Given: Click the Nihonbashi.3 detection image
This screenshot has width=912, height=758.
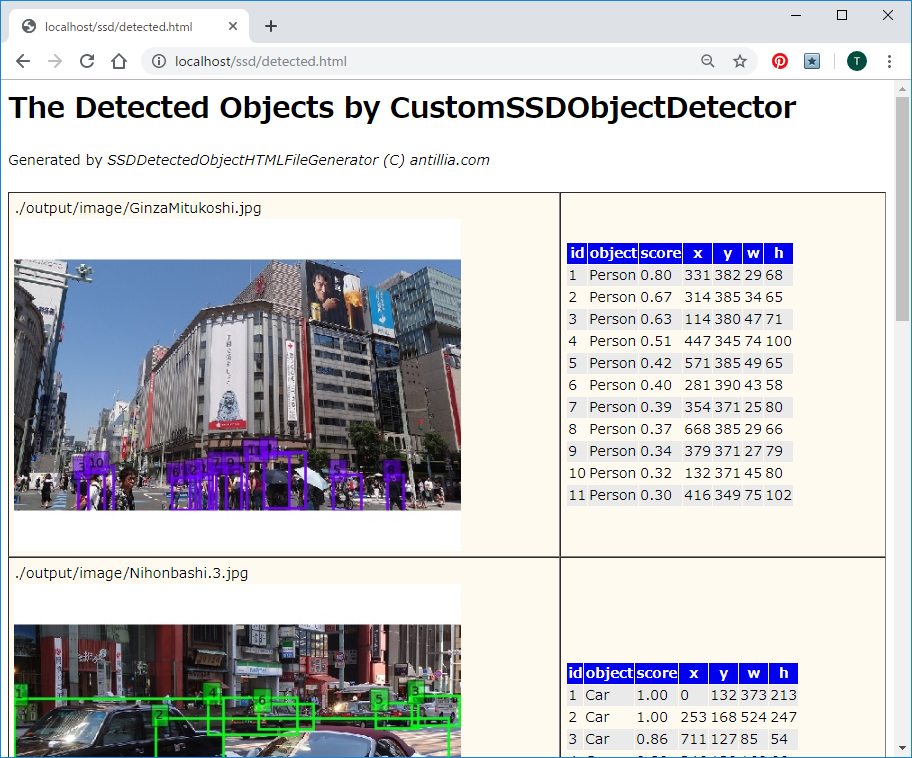Looking at the screenshot, I should pos(237,670).
